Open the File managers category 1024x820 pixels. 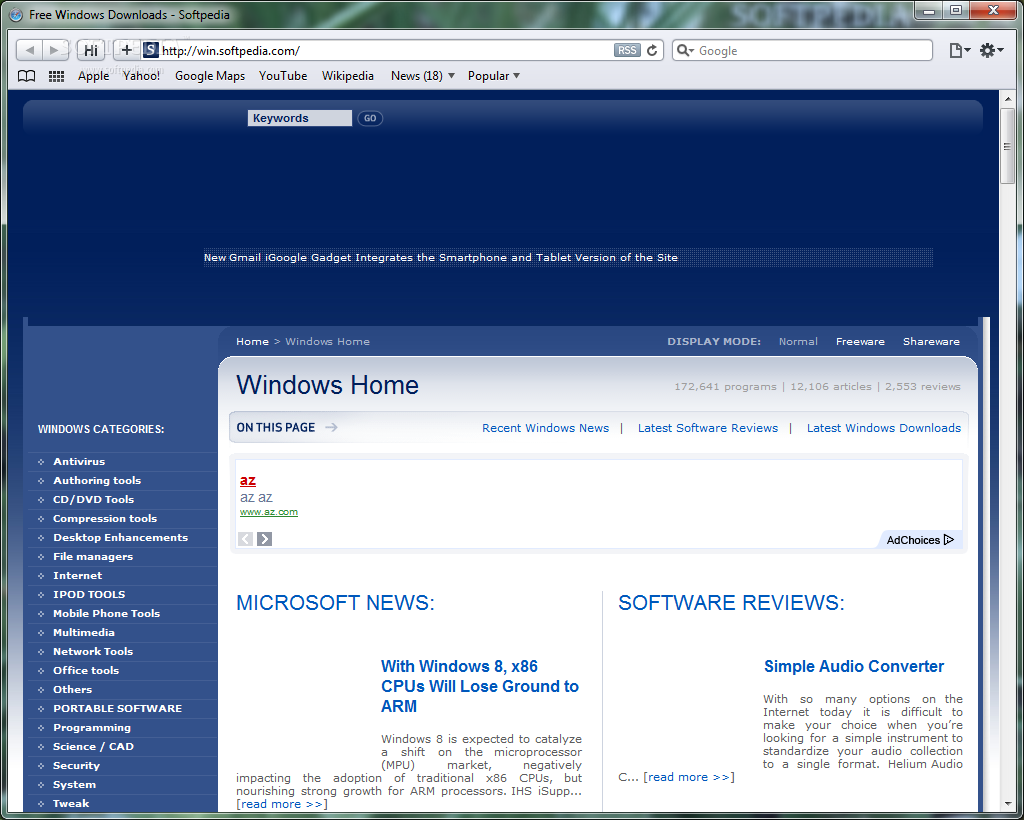point(93,556)
